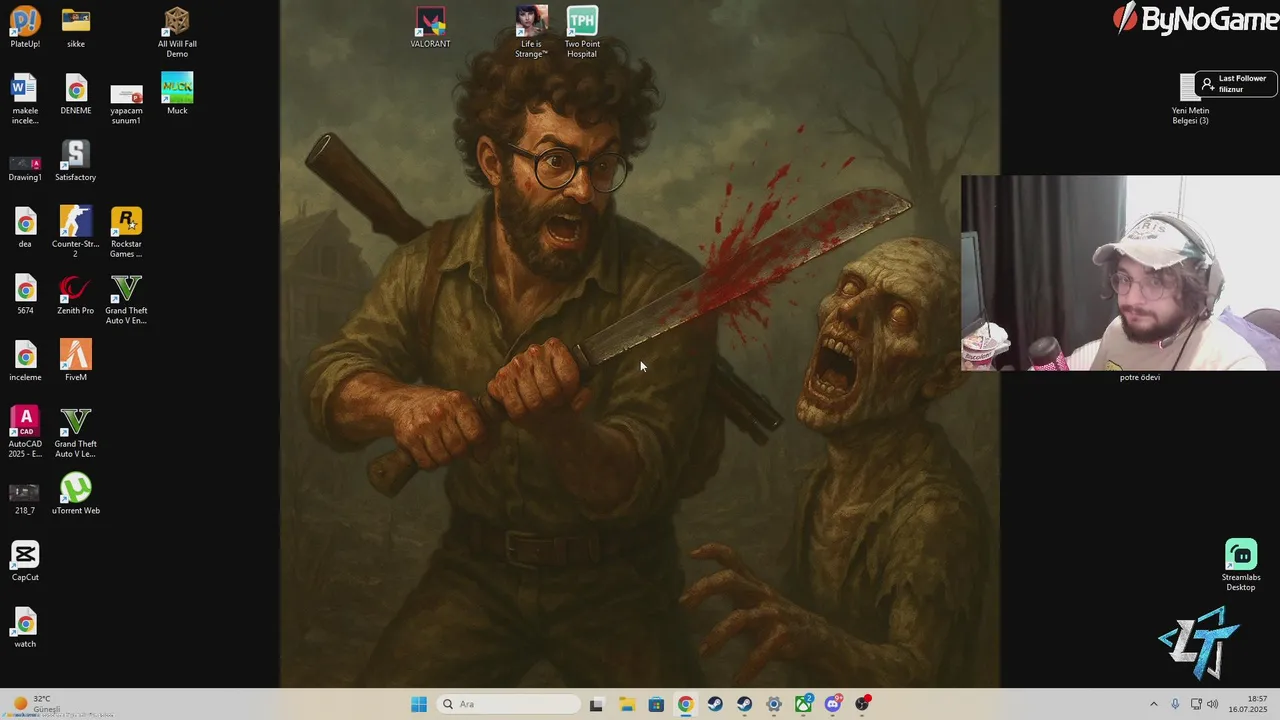Open the dea Chrome shortcut
The height and width of the screenshot is (720, 1280).
point(25,228)
